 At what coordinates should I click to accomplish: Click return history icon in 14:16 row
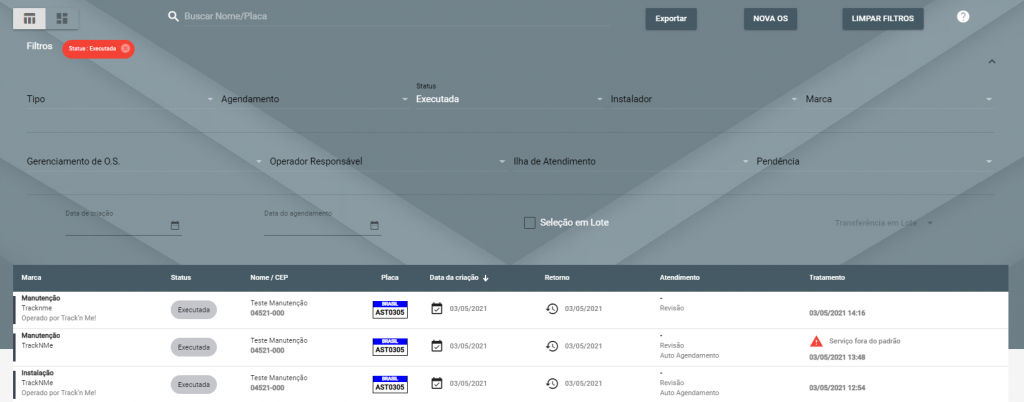click(x=552, y=309)
